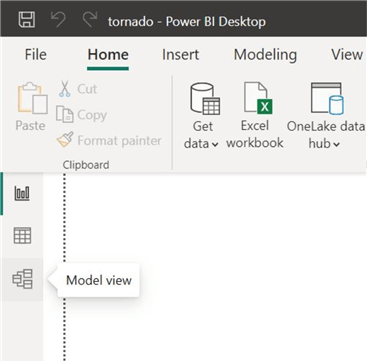Open the View ribbon tab
The width and height of the screenshot is (367, 362).
click(x=347, y=55)
